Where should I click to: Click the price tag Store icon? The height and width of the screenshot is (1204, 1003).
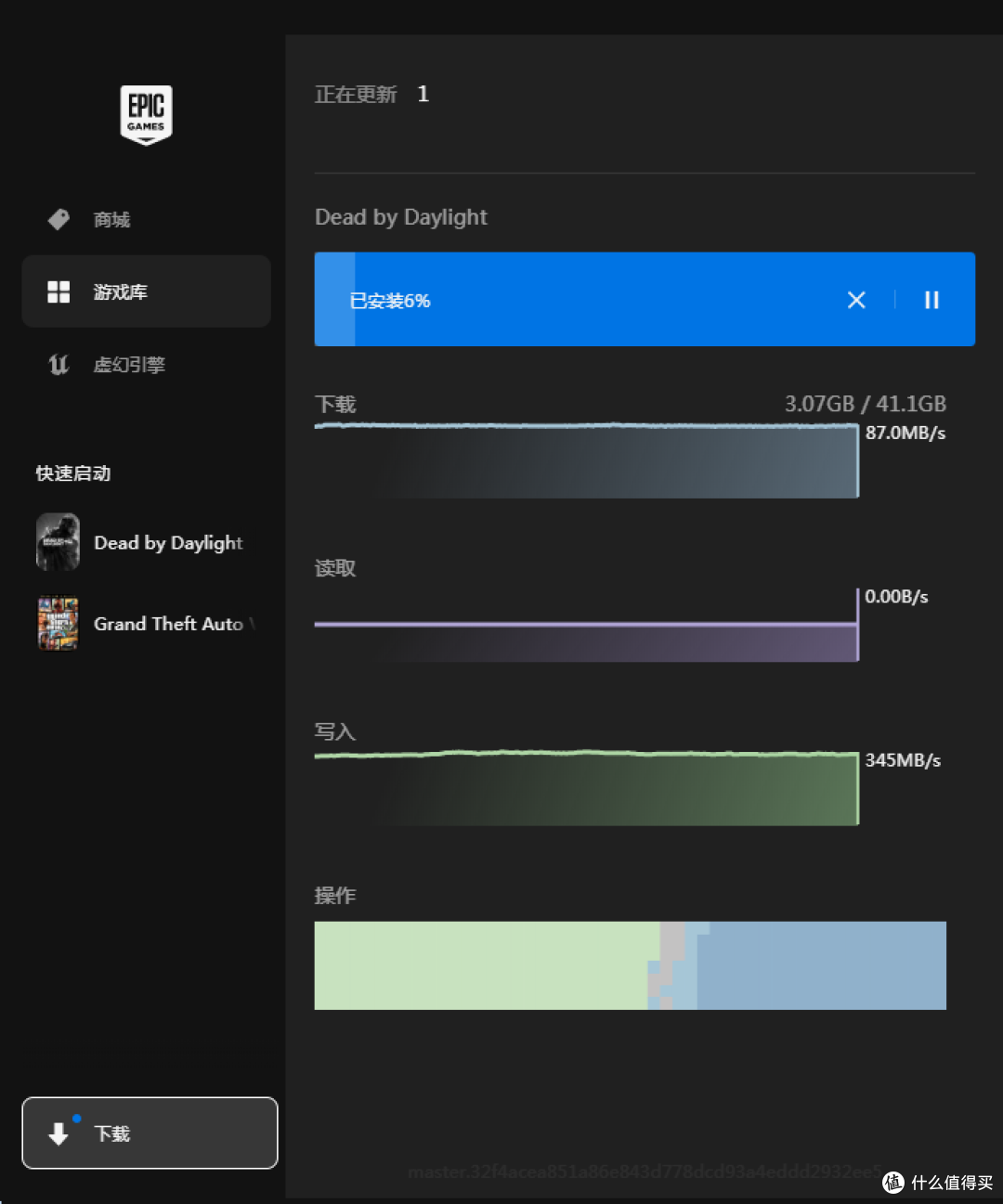click(59, 219)
